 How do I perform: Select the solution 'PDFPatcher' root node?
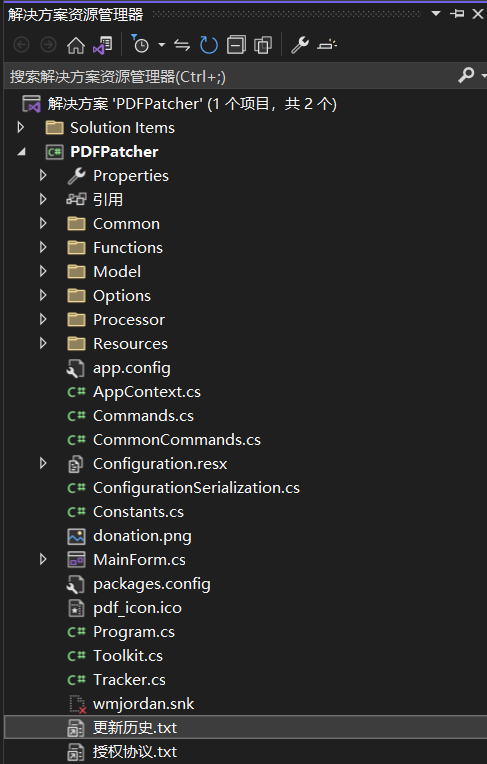click(x=192, y=104)
